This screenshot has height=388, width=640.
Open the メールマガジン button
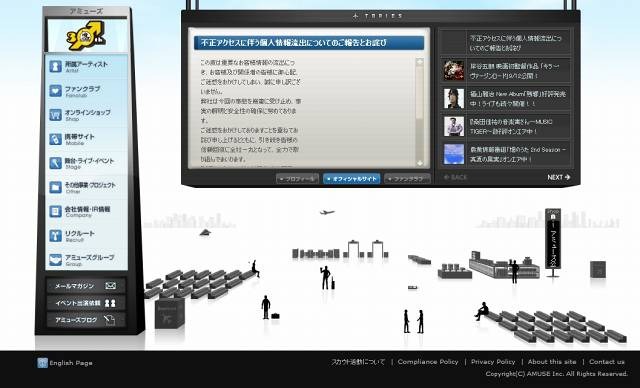[86, 286]
